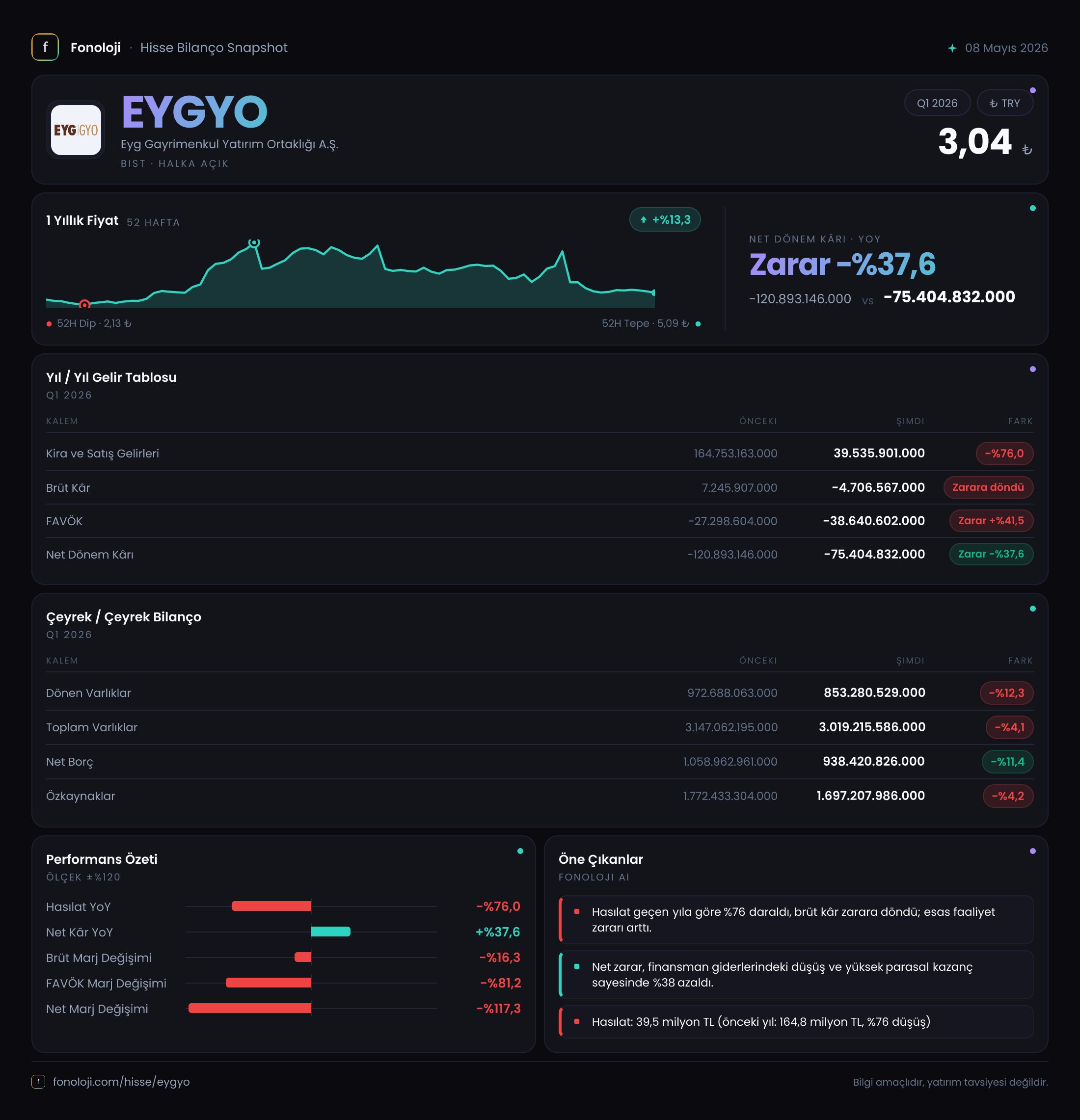The height and width of the screenshot is (1120, 1080).
Task: Click the Hasılat YoY red bar
Action: tap(271, 907)
